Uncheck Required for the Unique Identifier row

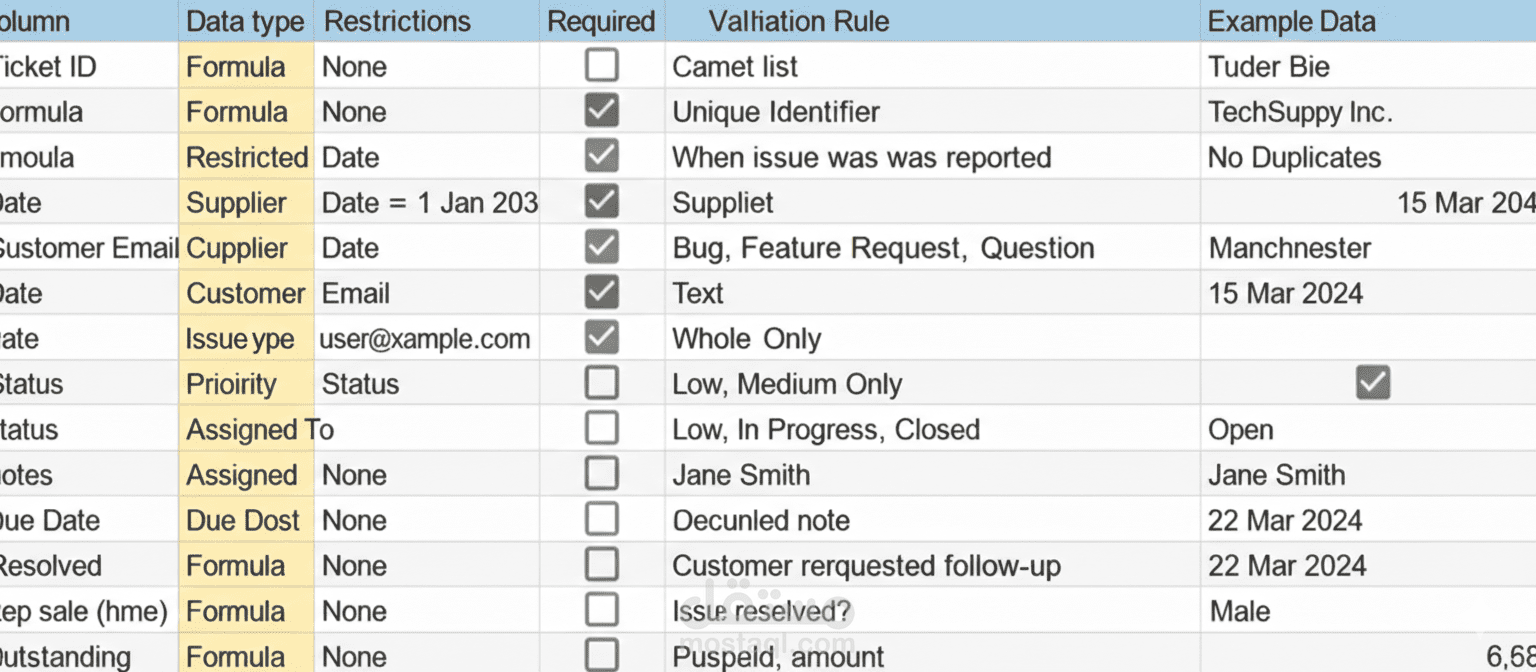coord(601,111)
